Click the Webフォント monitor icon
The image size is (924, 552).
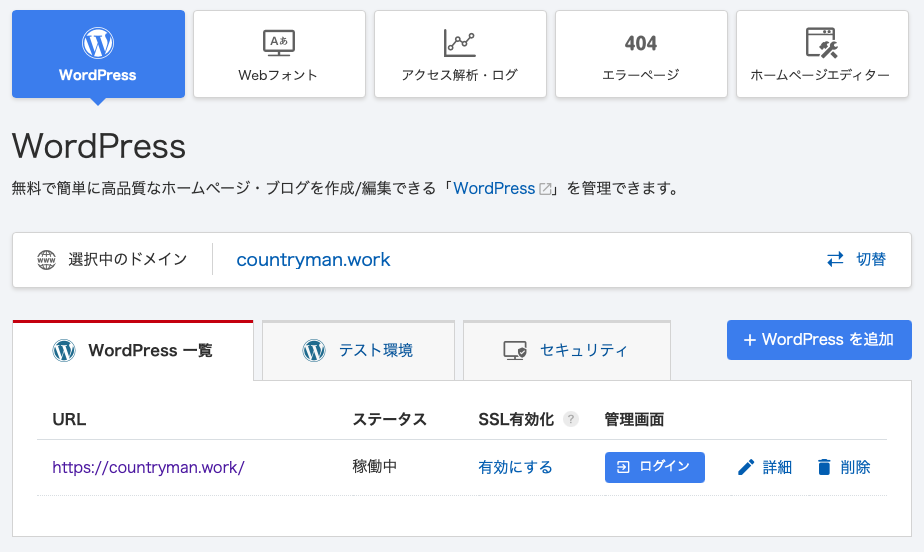click(x=279, y=43)
